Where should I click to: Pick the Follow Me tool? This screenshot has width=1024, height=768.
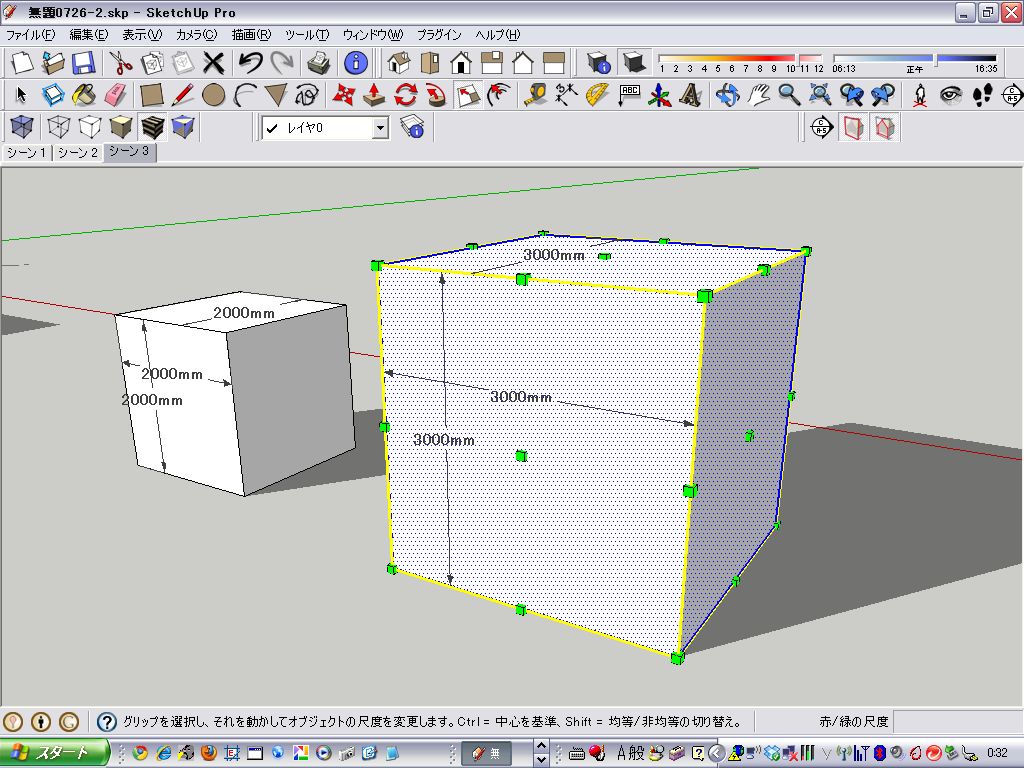point(436,95)
